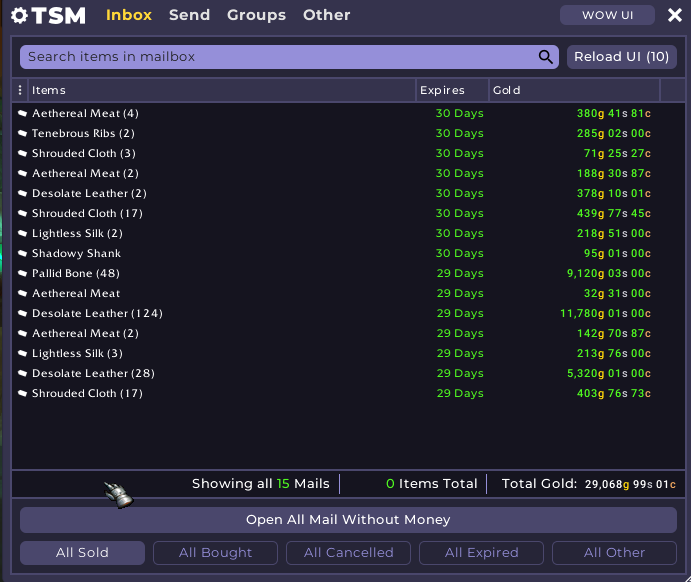Select the All Bought filter button
The image size is (691, 582).
click(x=215, y=553)
